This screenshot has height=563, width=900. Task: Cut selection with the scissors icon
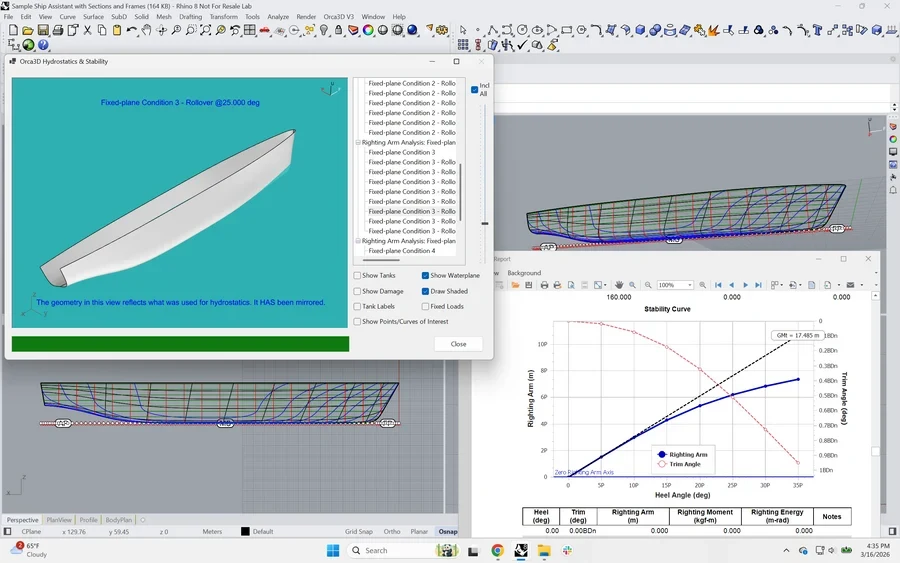coord(87,30)
